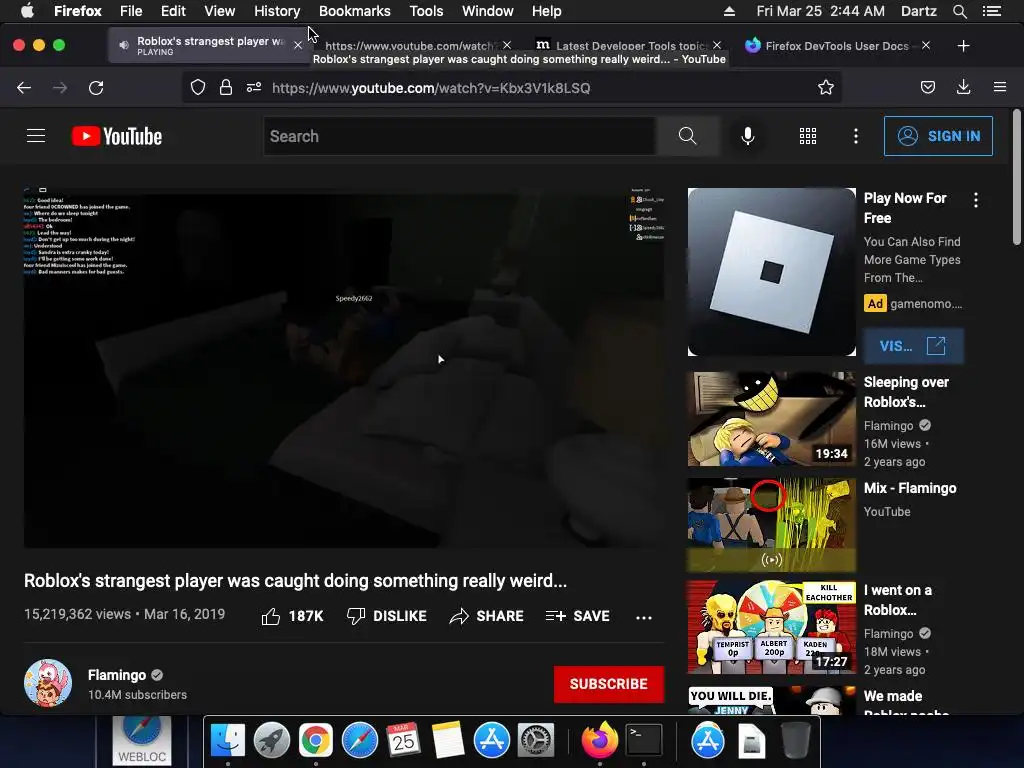The image size is (1024, 768).
Task: Save the video using SAVE button
Action: point(577,616)
